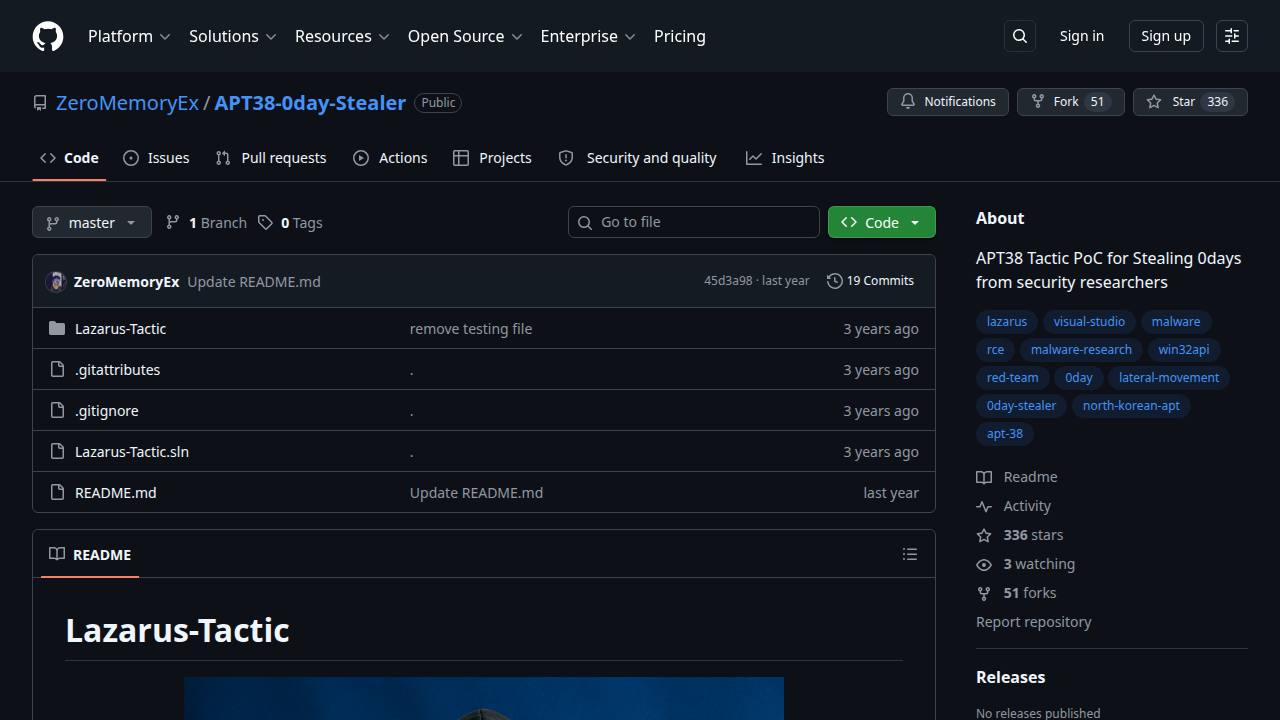
Task: Click the eye icon beside 3 watching
Action: point(984,565)
